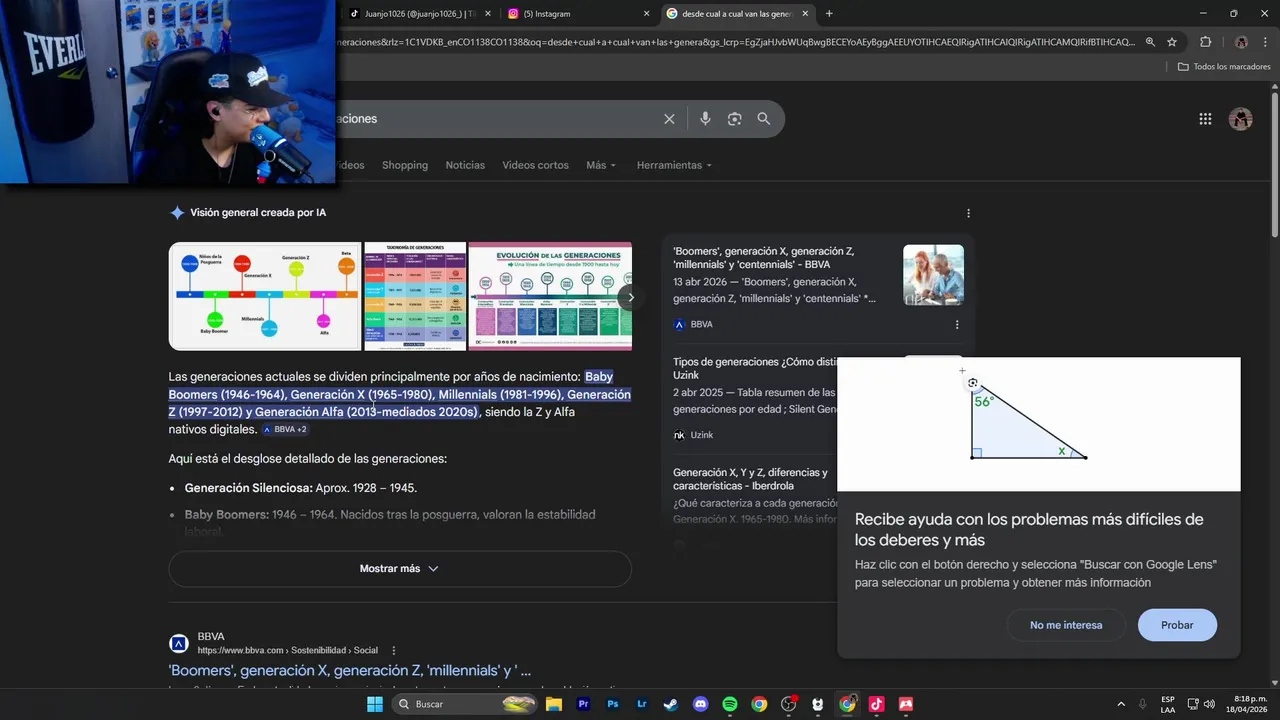
Task: Open the 'Boomers', generación X BBVA result link
Action: point(350,671)
